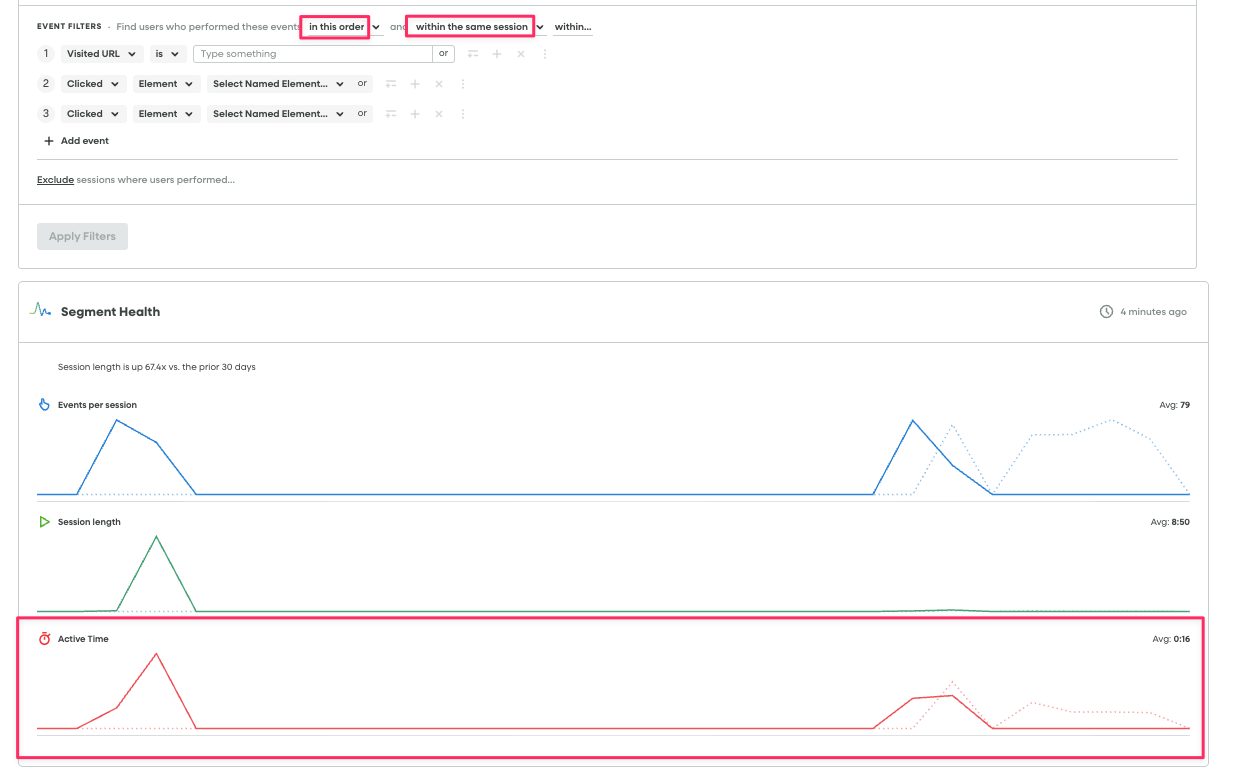Click the refine filter icon in row 1
1239x784 pixels.
click(x=473, y=54)
